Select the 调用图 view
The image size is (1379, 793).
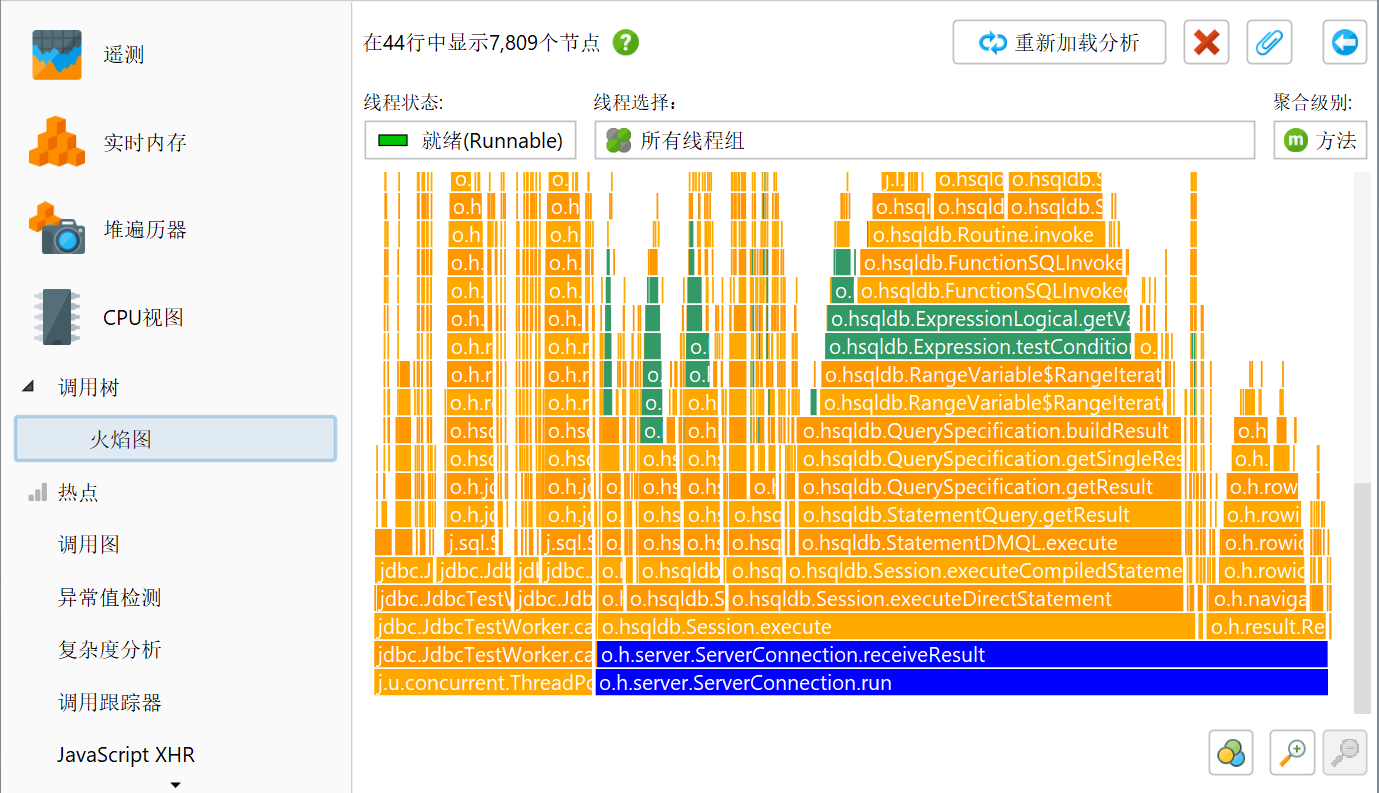point(89,545)
